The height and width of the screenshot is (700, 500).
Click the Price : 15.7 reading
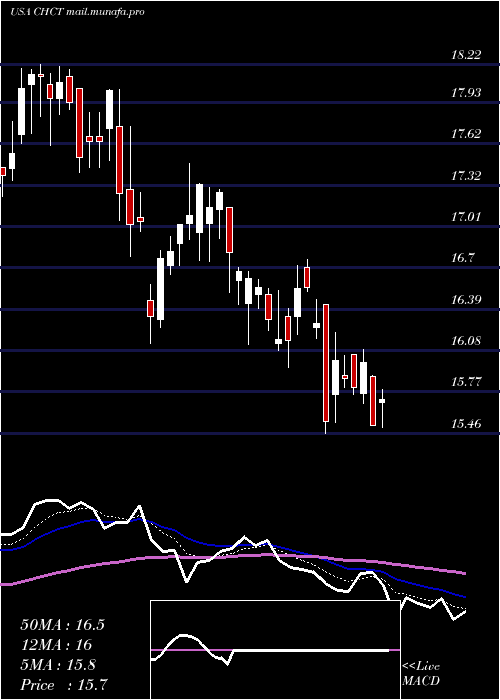click(64, 685)
